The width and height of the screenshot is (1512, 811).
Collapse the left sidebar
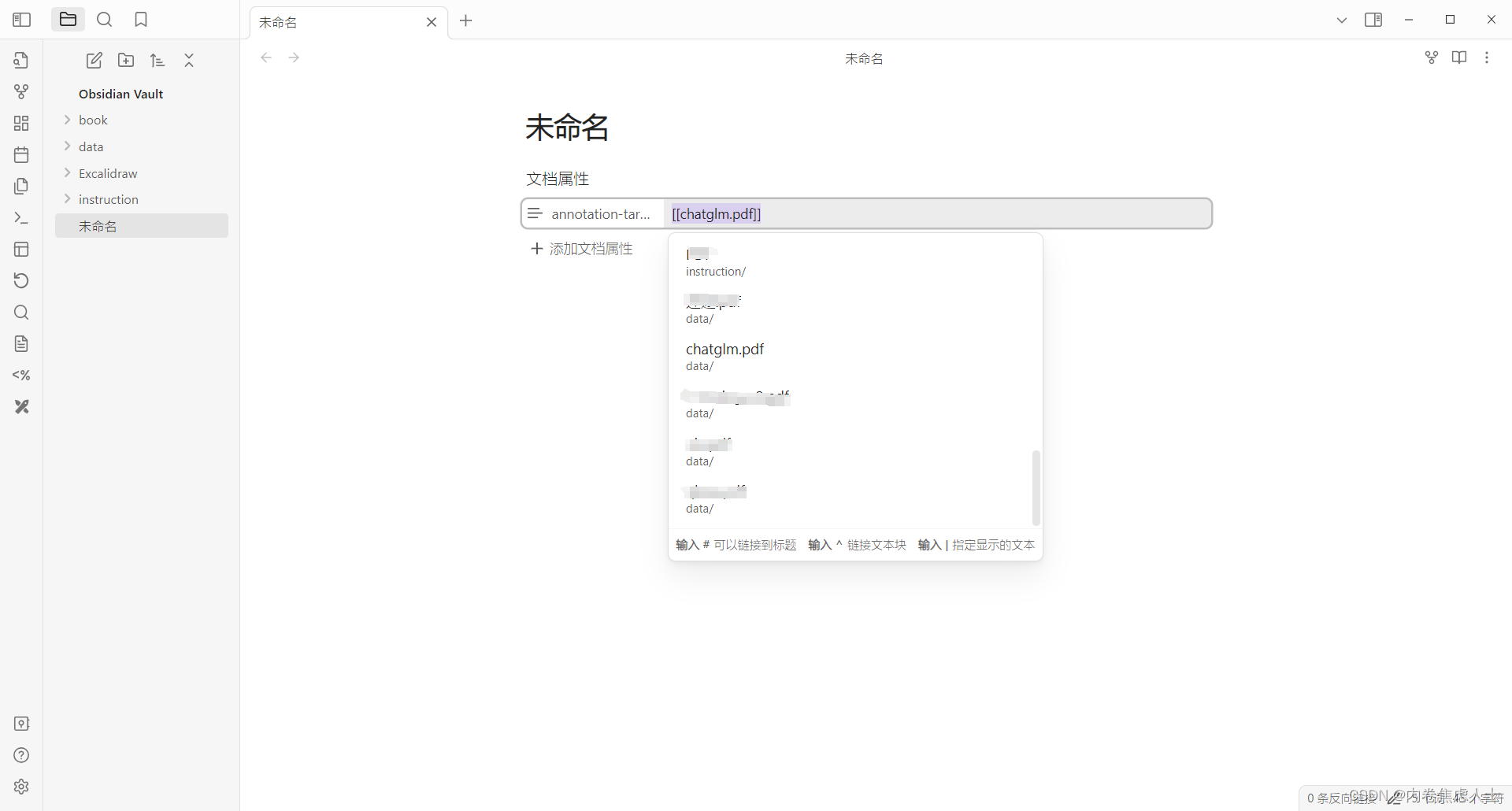[x=21, y=19]
